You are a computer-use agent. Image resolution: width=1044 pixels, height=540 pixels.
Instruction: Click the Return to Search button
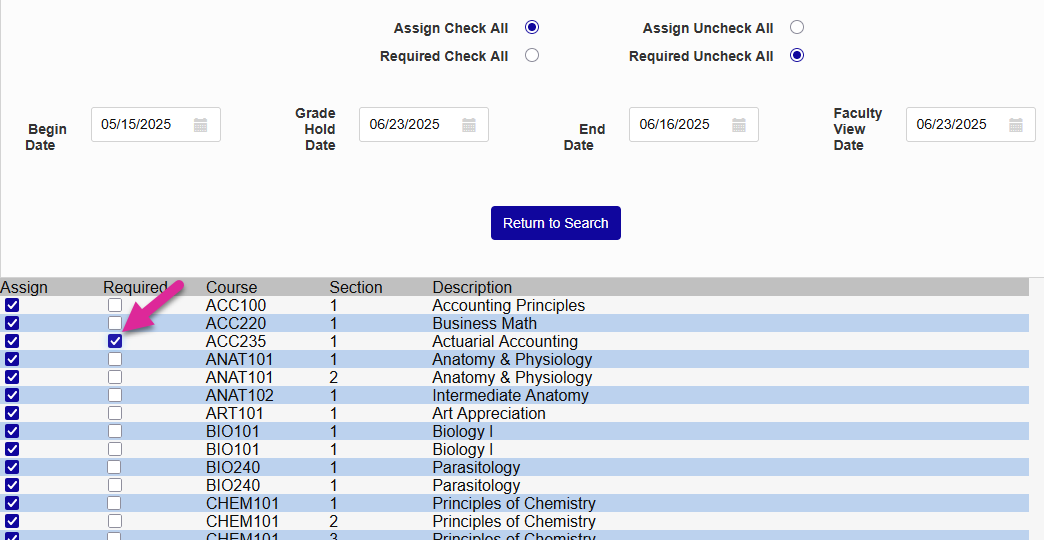coord(556,223)
